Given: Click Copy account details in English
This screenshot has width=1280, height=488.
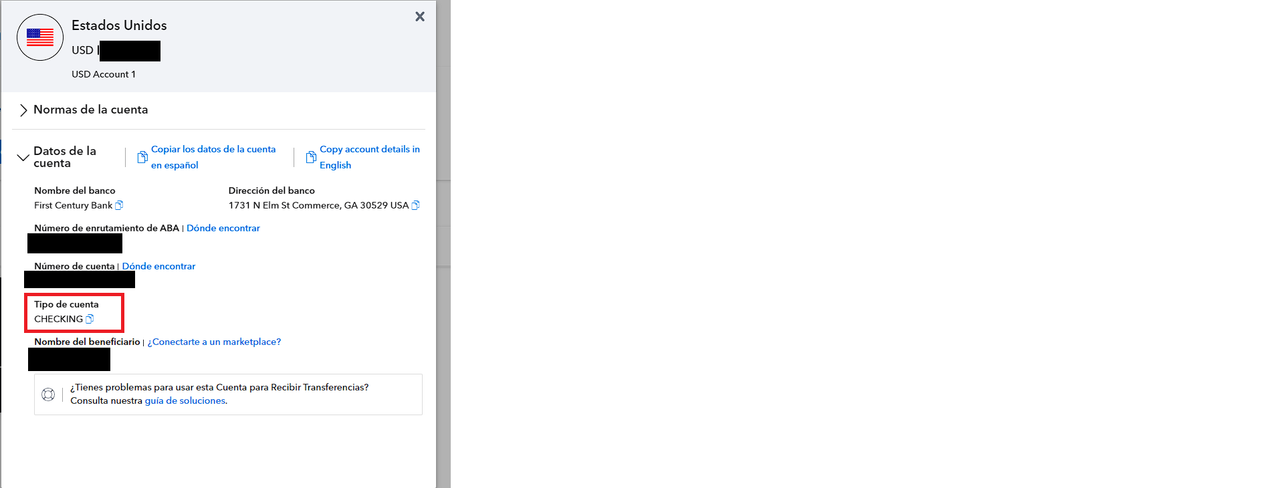Looking at the screenshot, I should pos(370,157).
